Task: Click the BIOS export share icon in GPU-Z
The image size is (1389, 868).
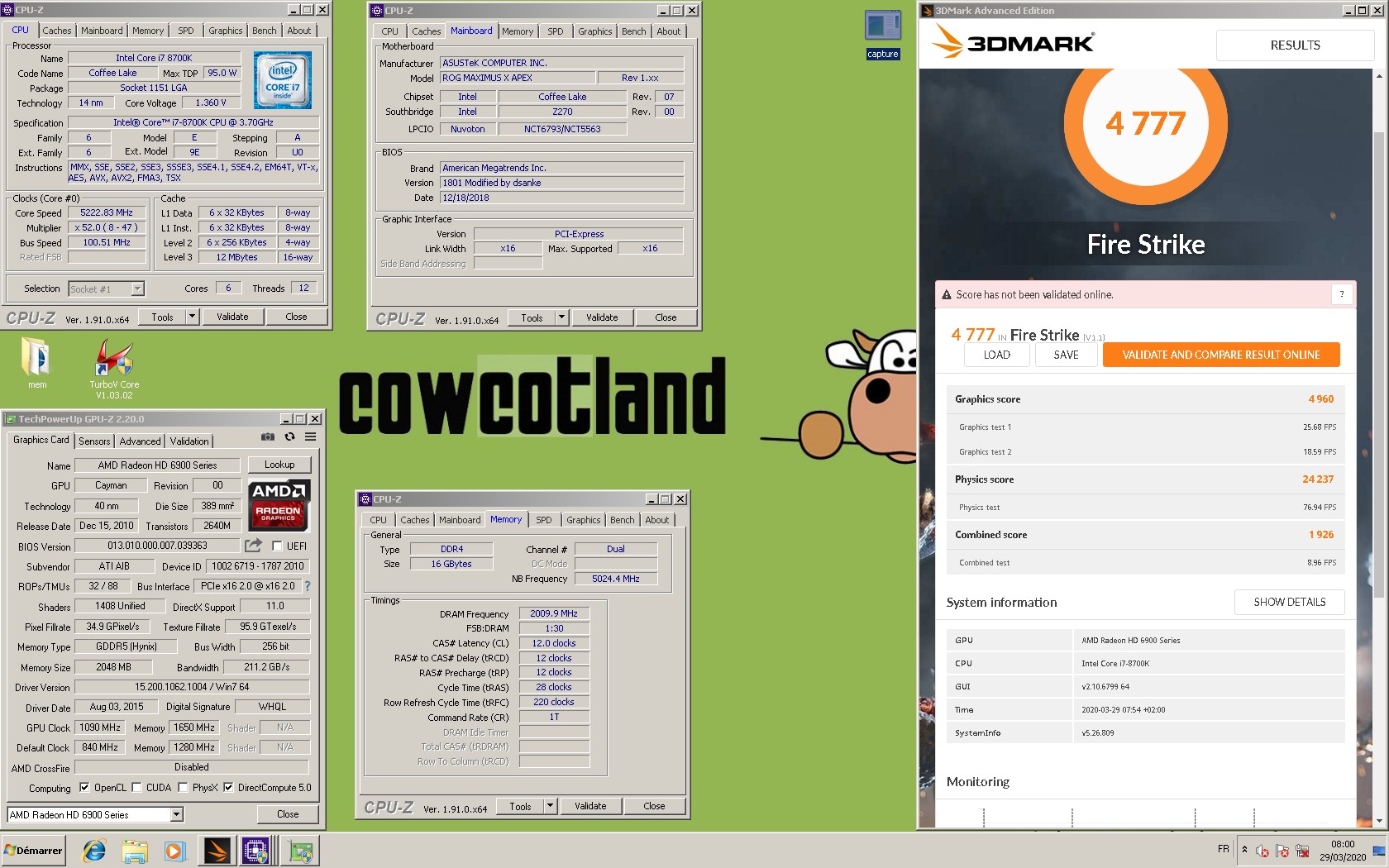Action: 253,546
